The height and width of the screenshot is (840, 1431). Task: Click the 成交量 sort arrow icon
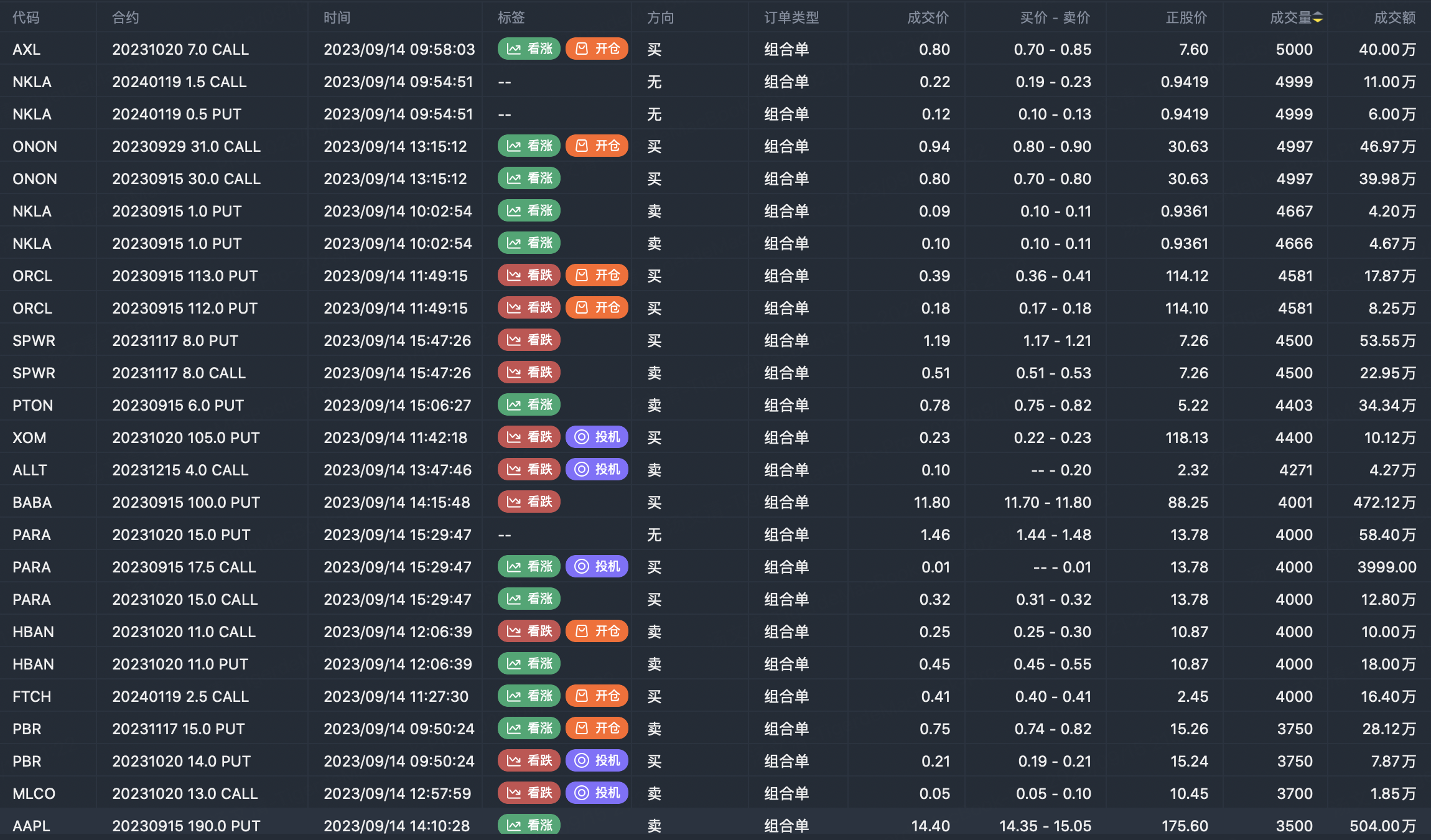click(x=1318, y=17)
